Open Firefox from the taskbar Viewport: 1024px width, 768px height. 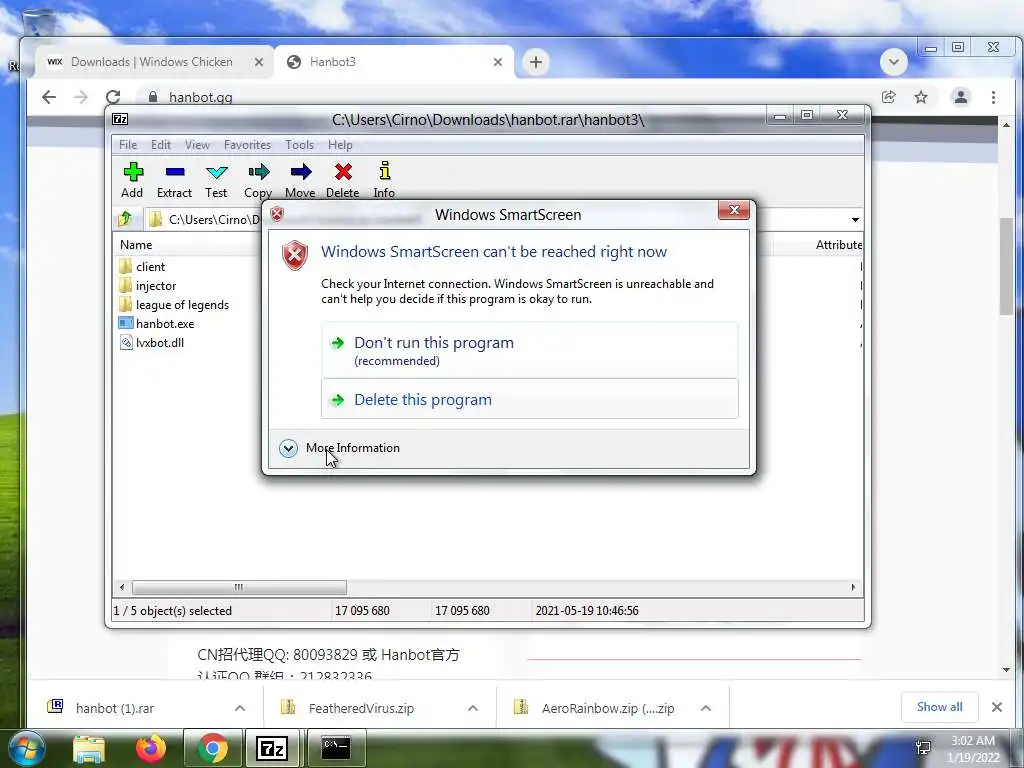point(151,748)
